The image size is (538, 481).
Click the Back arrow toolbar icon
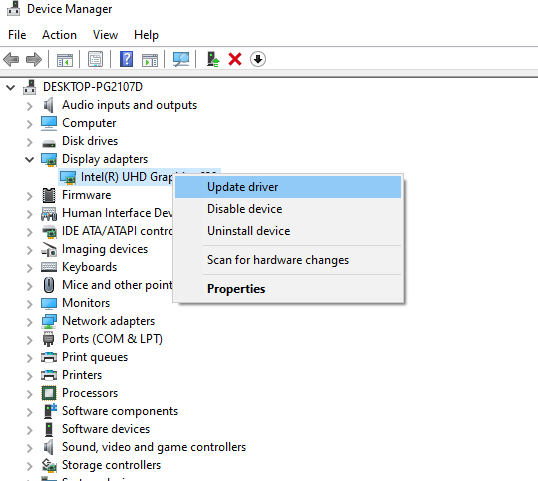[x=11, y=59]
